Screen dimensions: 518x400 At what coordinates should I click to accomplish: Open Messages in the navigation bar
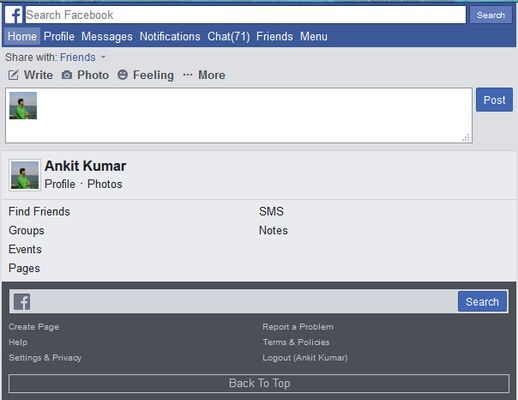point(107,36)
